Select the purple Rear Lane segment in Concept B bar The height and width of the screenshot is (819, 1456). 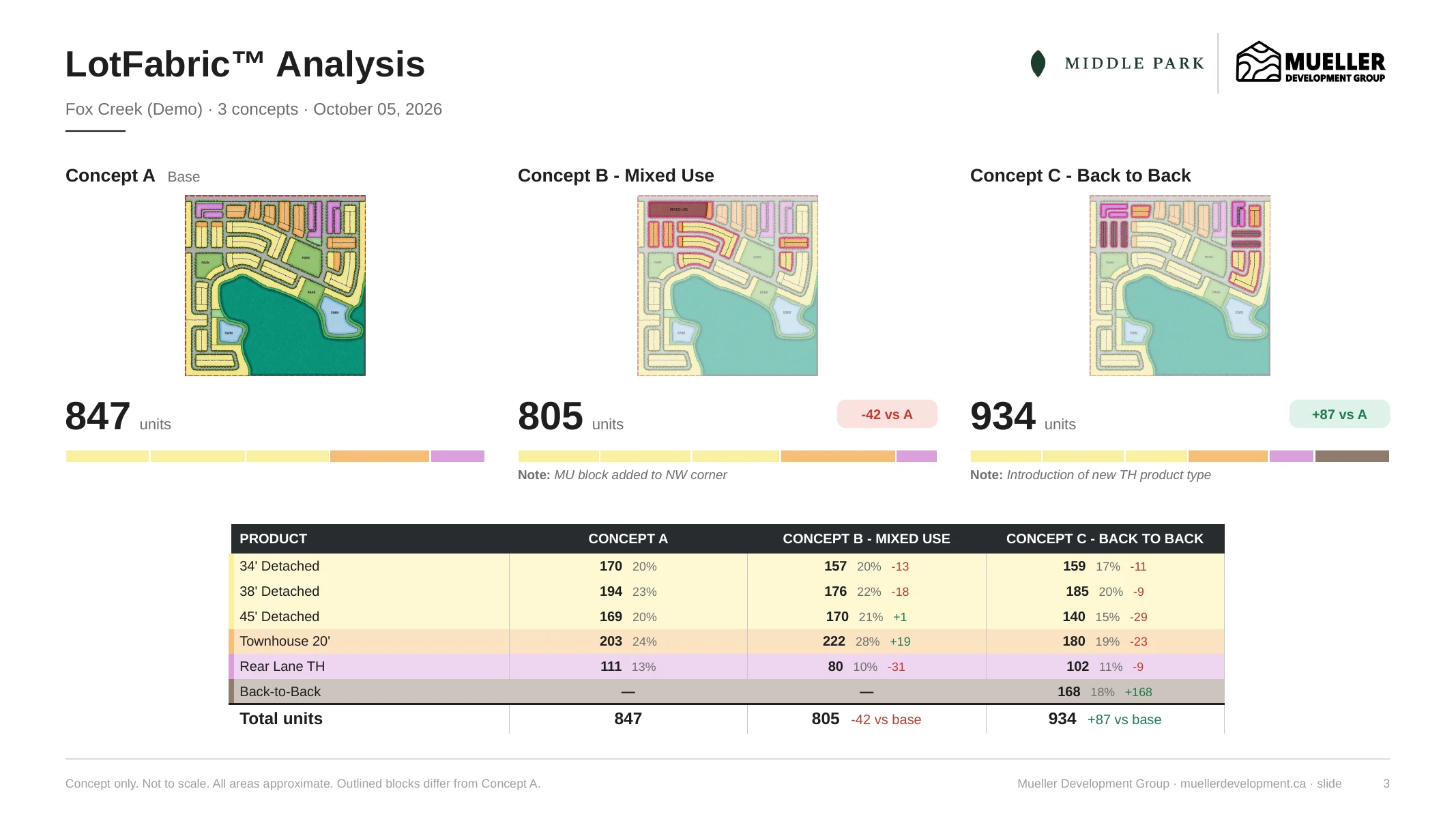pyautogui.click(x=916, y=456)
